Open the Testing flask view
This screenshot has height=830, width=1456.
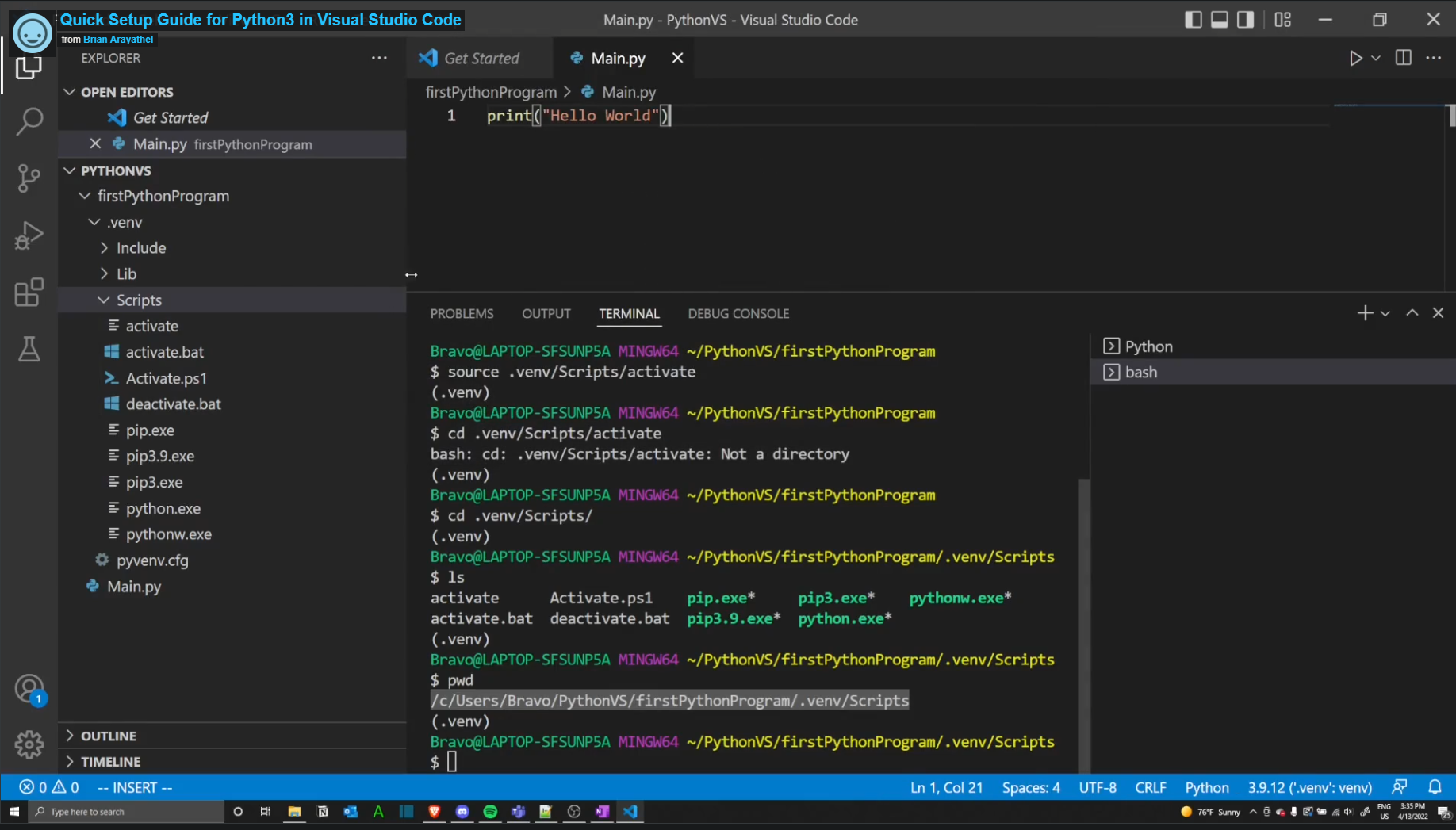pos(29,350)
